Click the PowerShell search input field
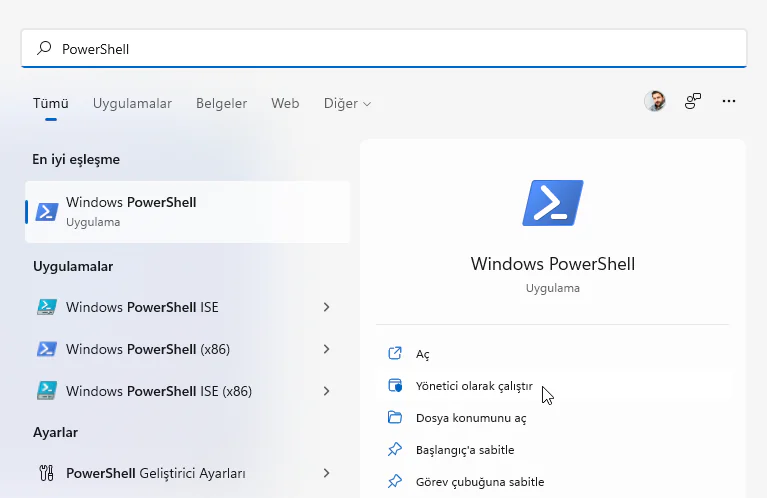The width and height of the screenshot is (767, 498). [400, 48]
